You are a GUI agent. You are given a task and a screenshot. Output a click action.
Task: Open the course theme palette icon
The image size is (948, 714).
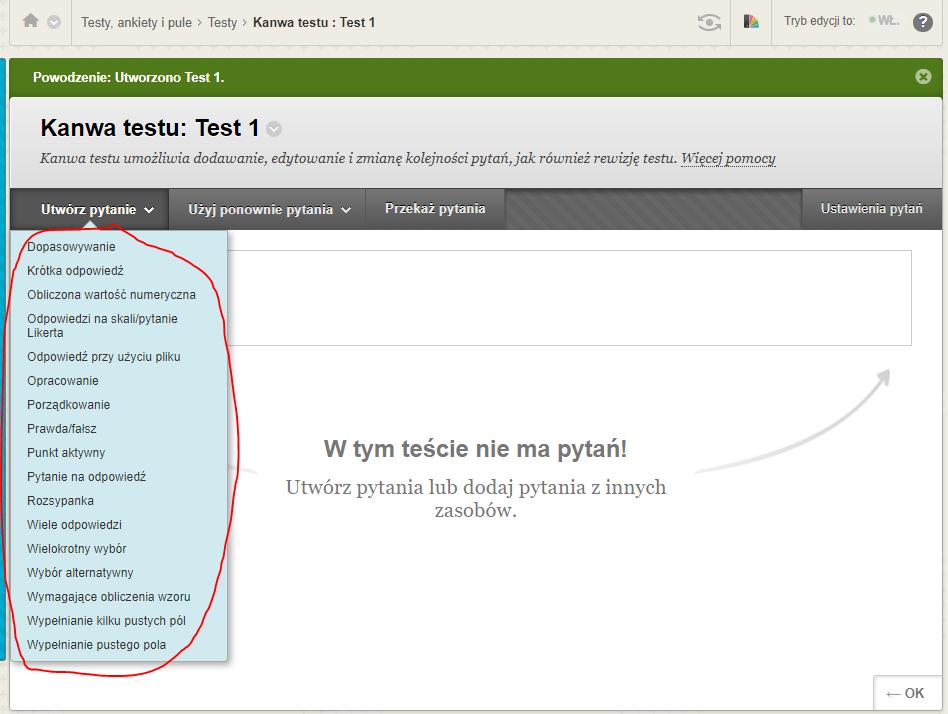751,22
